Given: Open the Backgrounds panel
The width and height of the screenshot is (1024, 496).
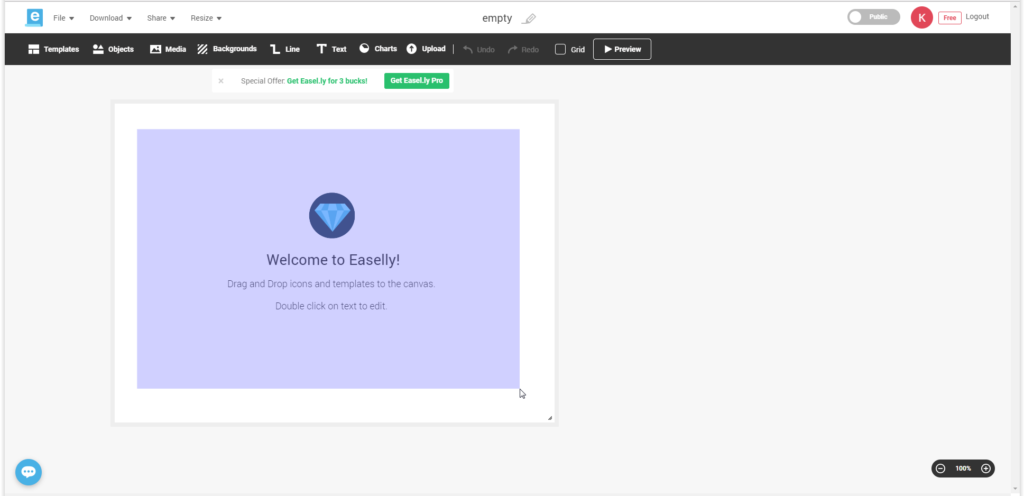Looking at the screenshot, I should tap(227, 49).
